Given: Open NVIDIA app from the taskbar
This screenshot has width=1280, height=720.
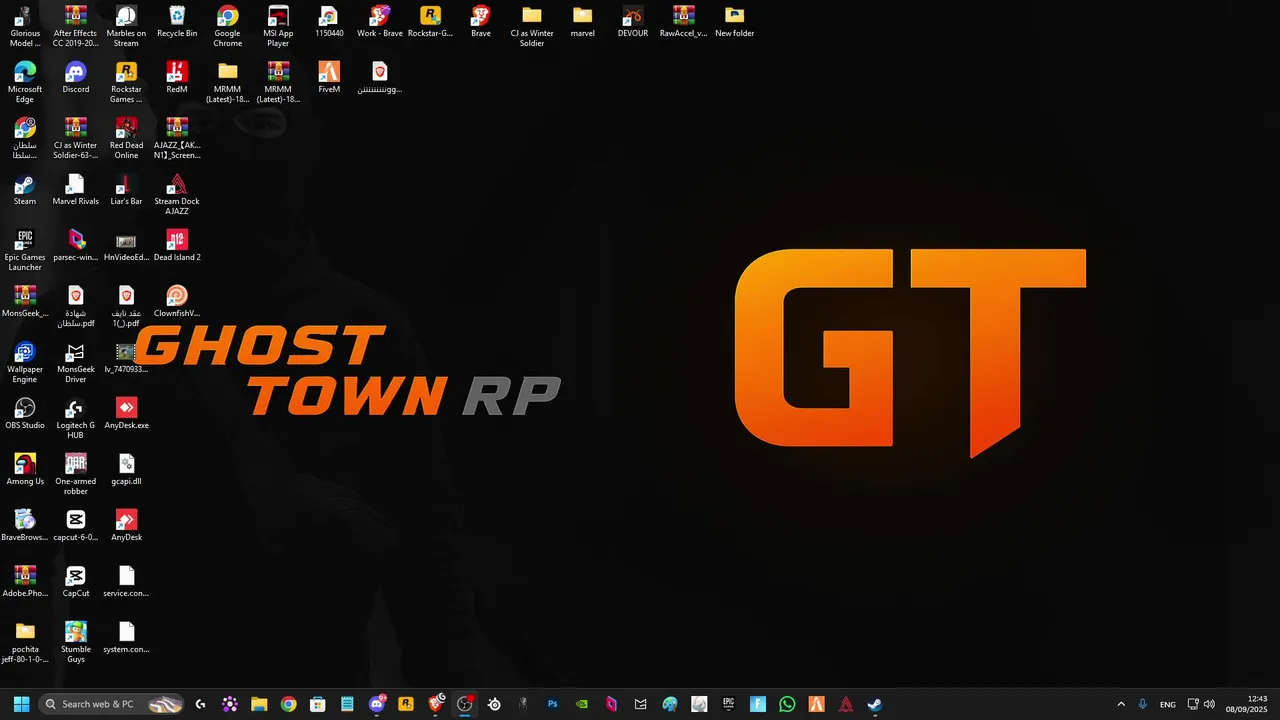Looking at the screenshot, I should 582,704.
